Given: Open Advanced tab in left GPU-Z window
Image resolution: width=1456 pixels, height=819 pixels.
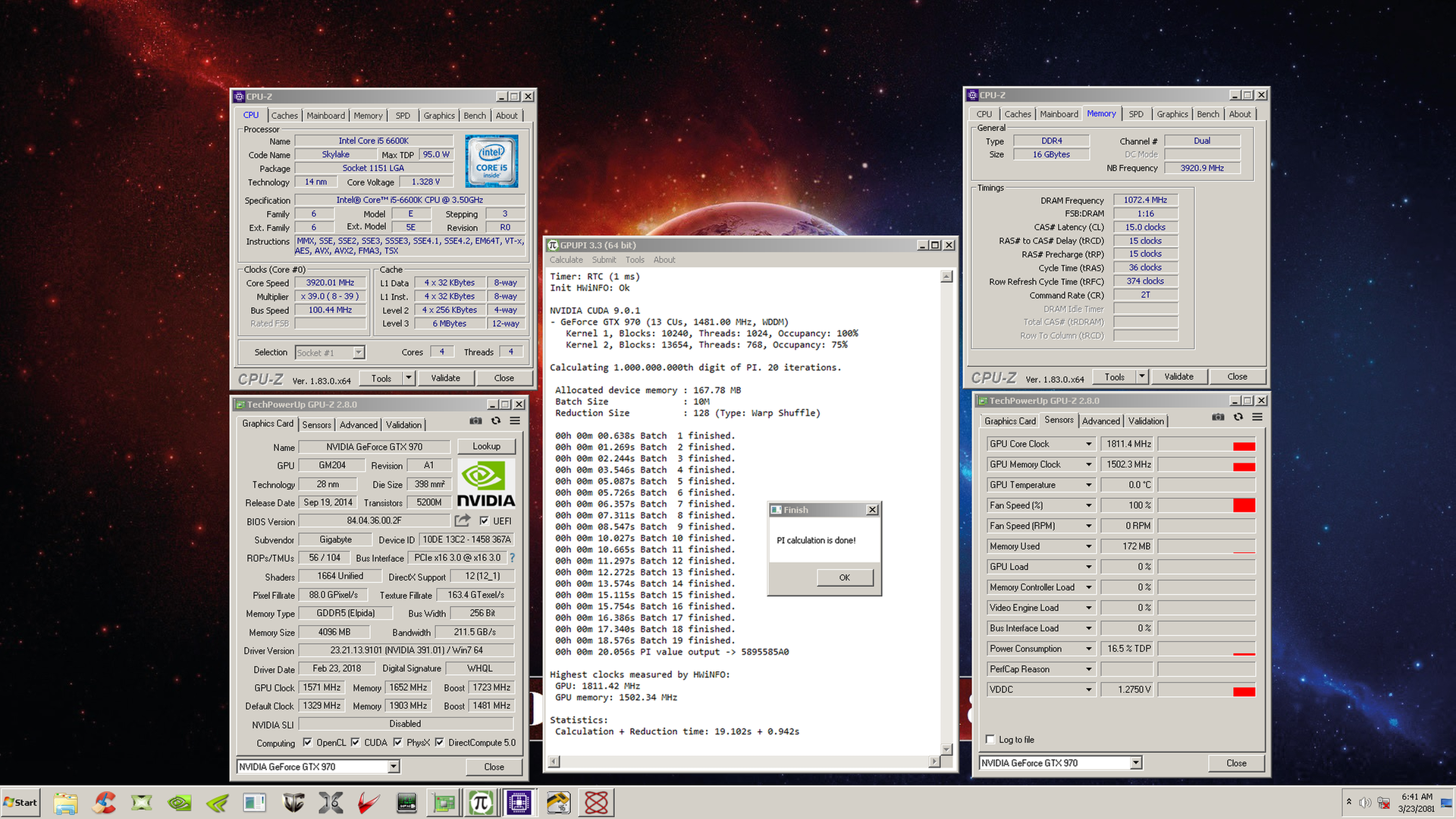Looking at the screenshot, I should pyautogui.click(x=358, y=425).
